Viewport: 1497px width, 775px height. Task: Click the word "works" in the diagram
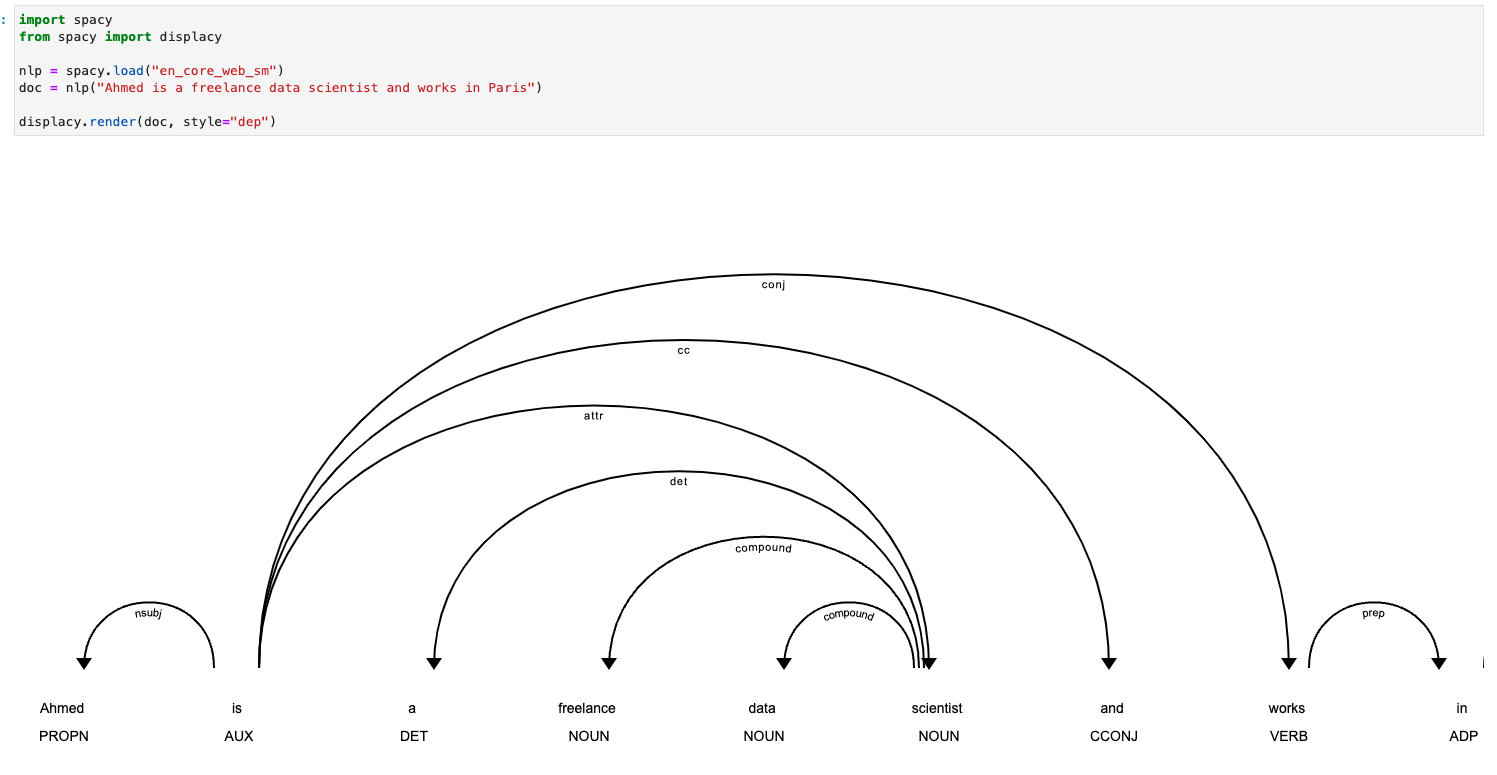tap(1286, 708)
